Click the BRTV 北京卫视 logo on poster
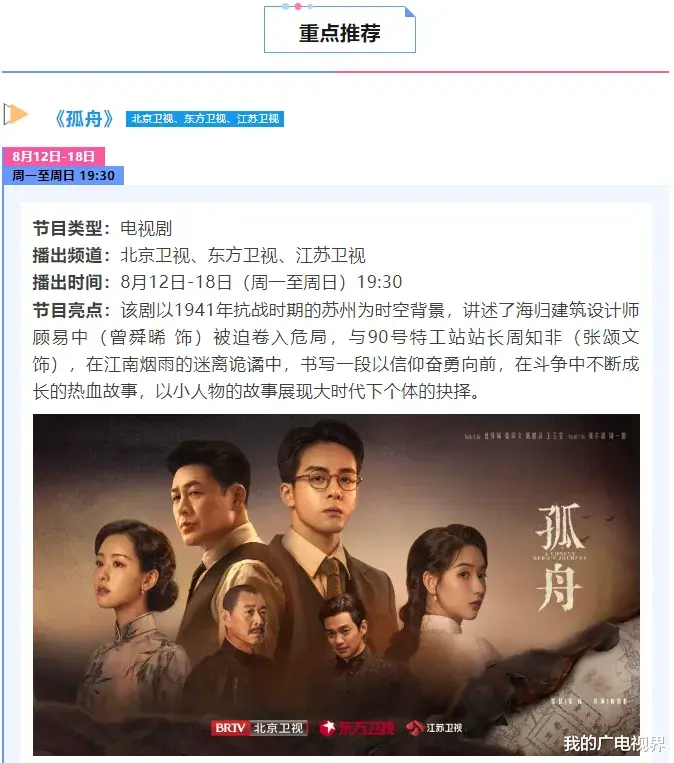This screenshot has width=674, height=763. click(259, 728)
